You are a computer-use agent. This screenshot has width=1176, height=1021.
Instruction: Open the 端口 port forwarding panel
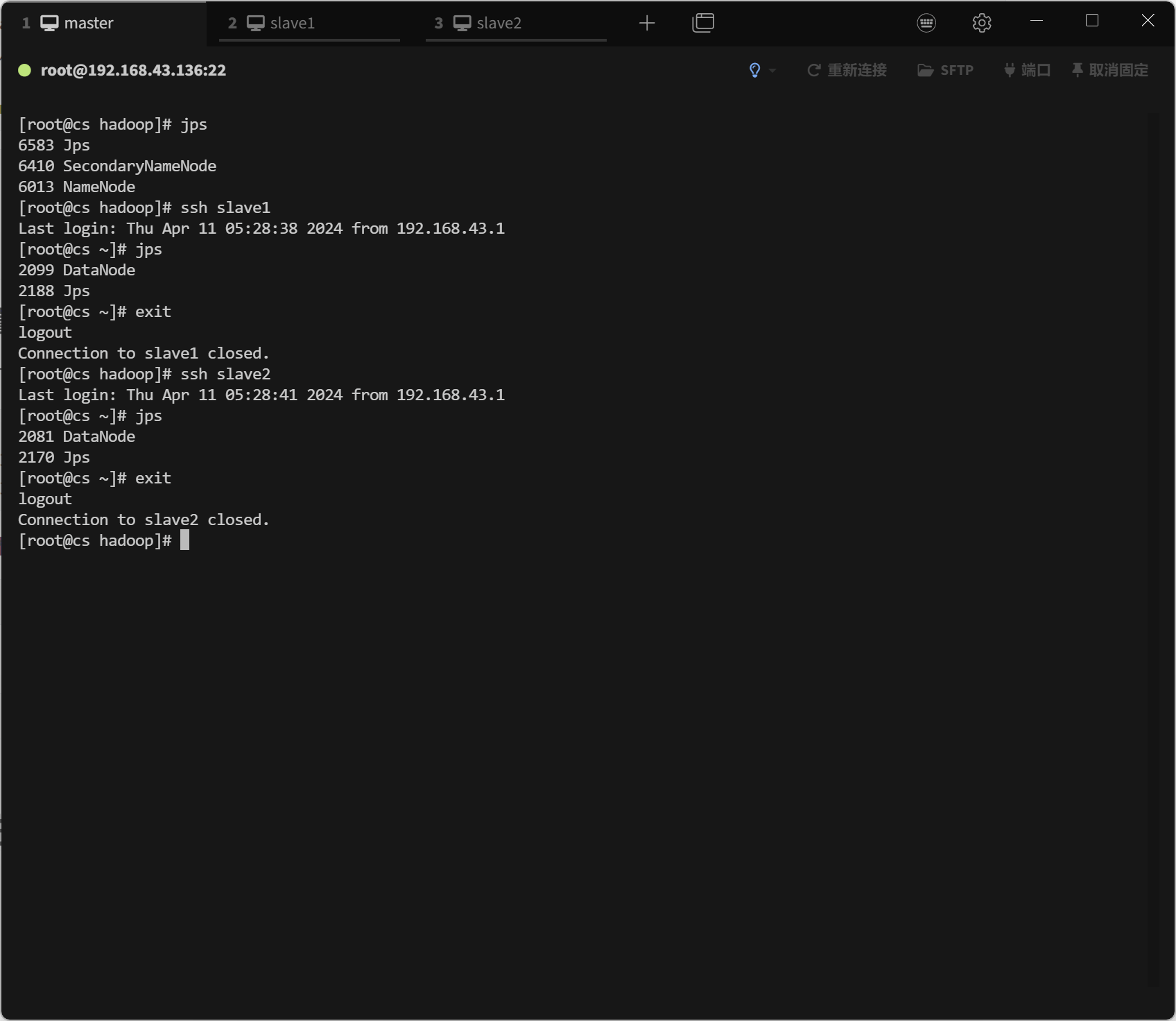pos(1027,70)
